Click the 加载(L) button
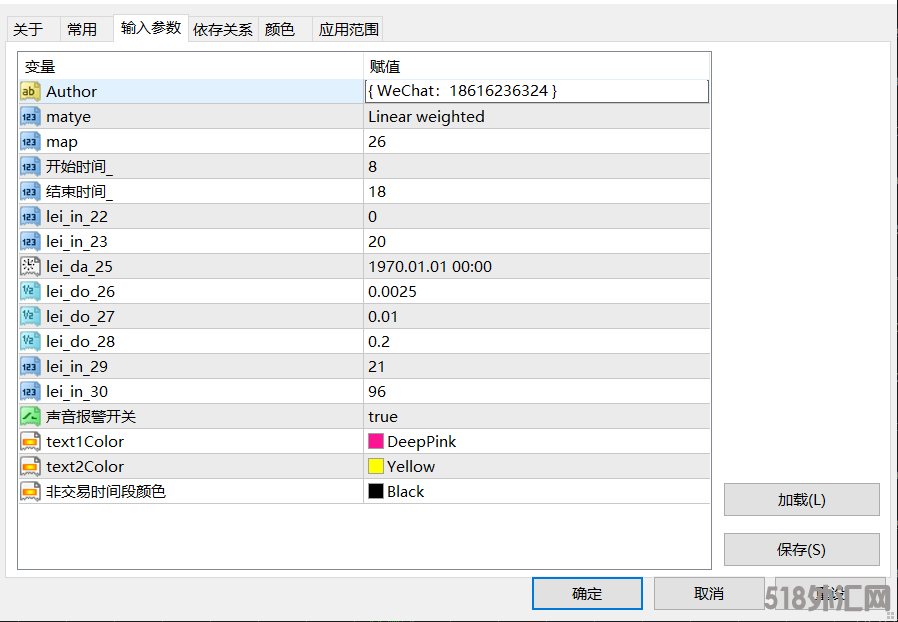The image size is (898, 622). point(802,499)
